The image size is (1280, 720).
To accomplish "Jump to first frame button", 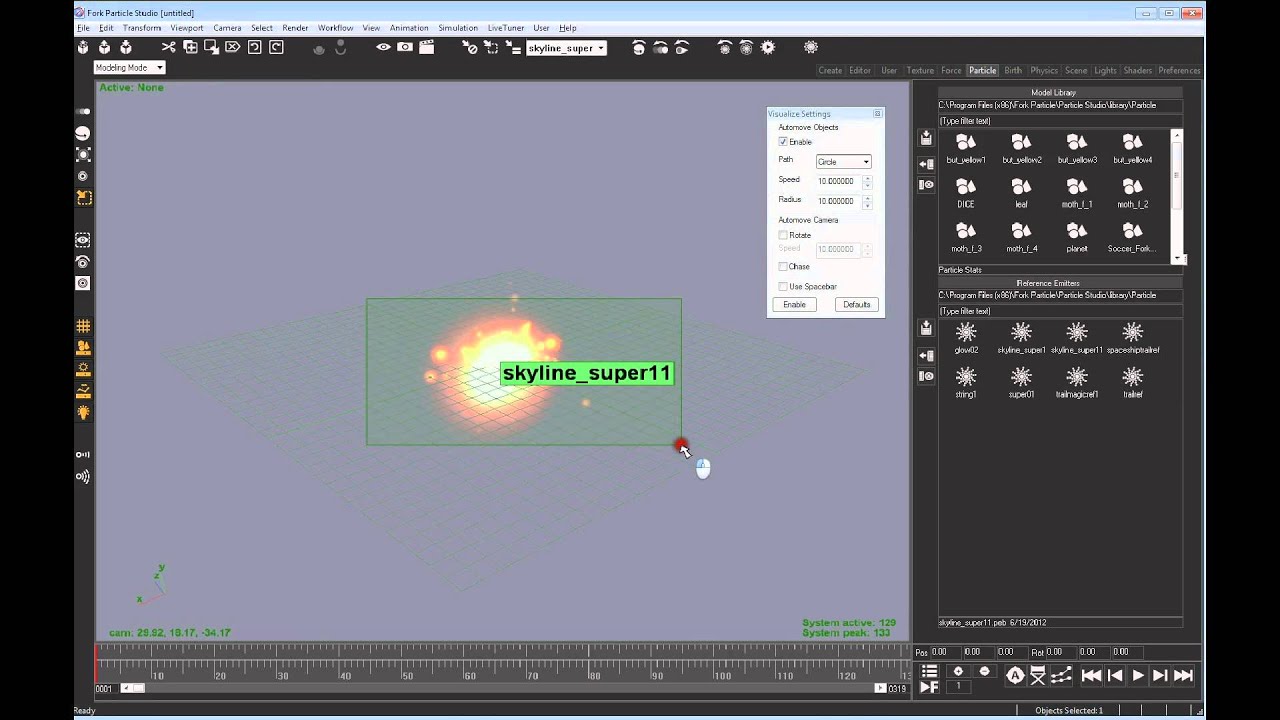I will click(x=1092, y=676).
